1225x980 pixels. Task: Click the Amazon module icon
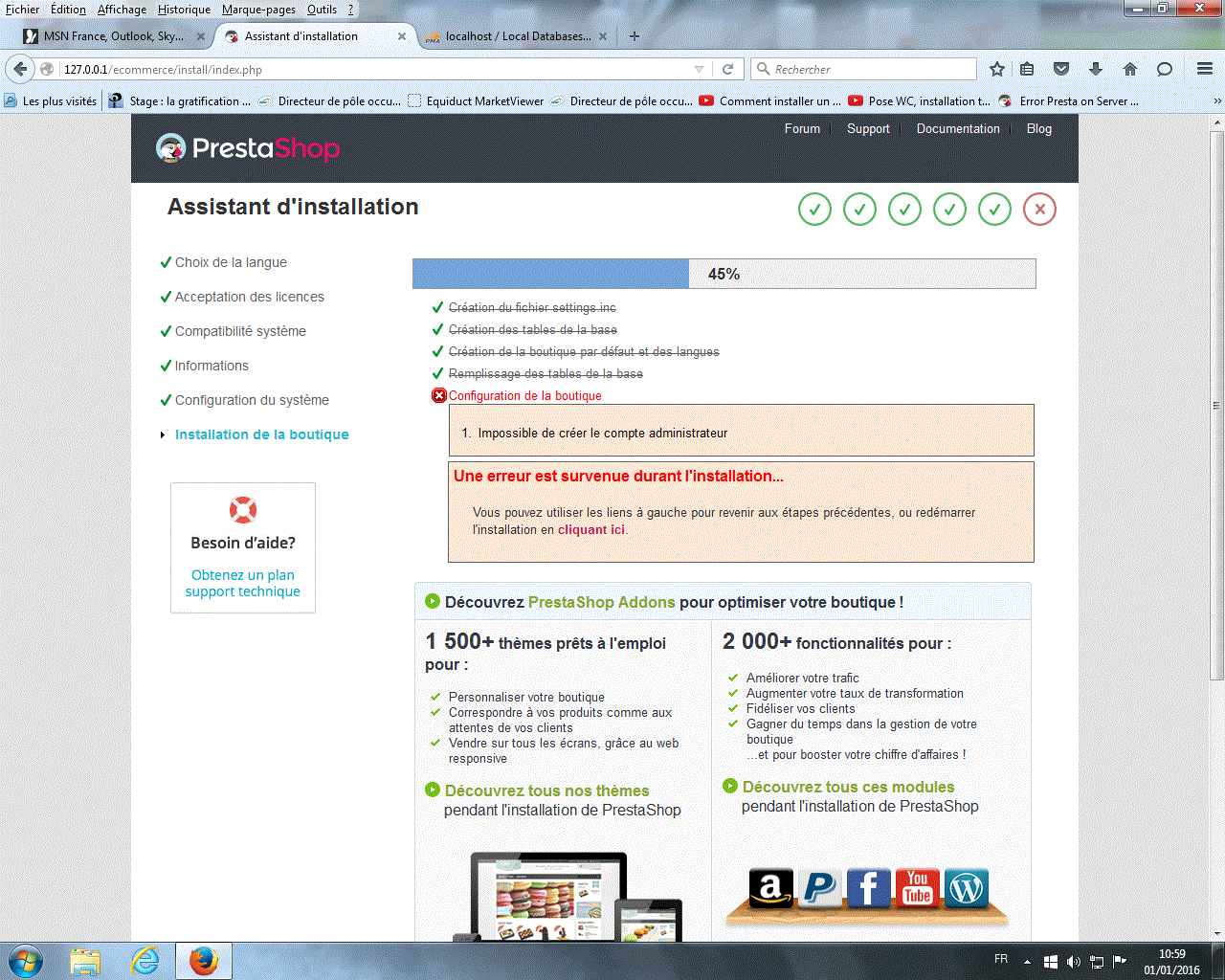[x=770, y=888]
